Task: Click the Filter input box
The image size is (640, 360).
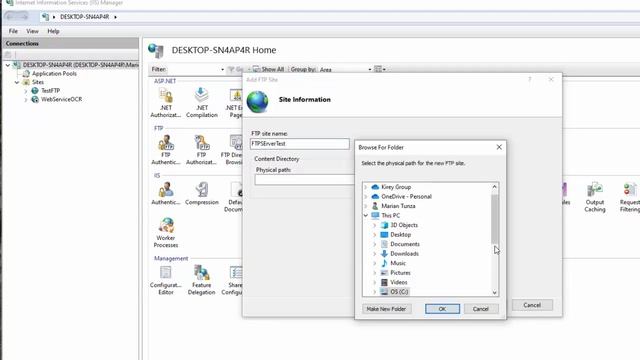Action: [x=196, y=69]
